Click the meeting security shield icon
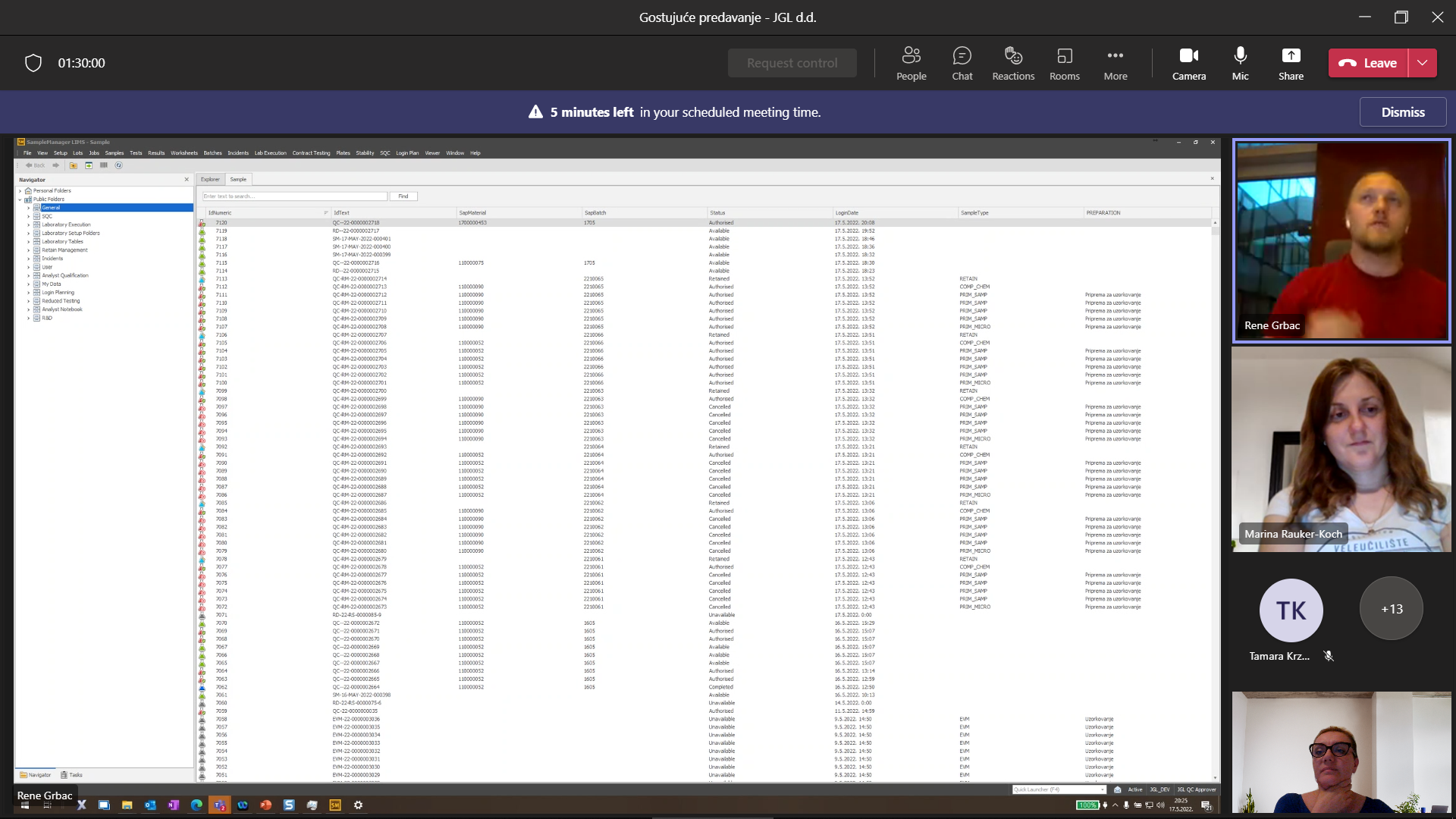Image resolution: width=1456 pixels, height=819 pixels. click(33, 63)
